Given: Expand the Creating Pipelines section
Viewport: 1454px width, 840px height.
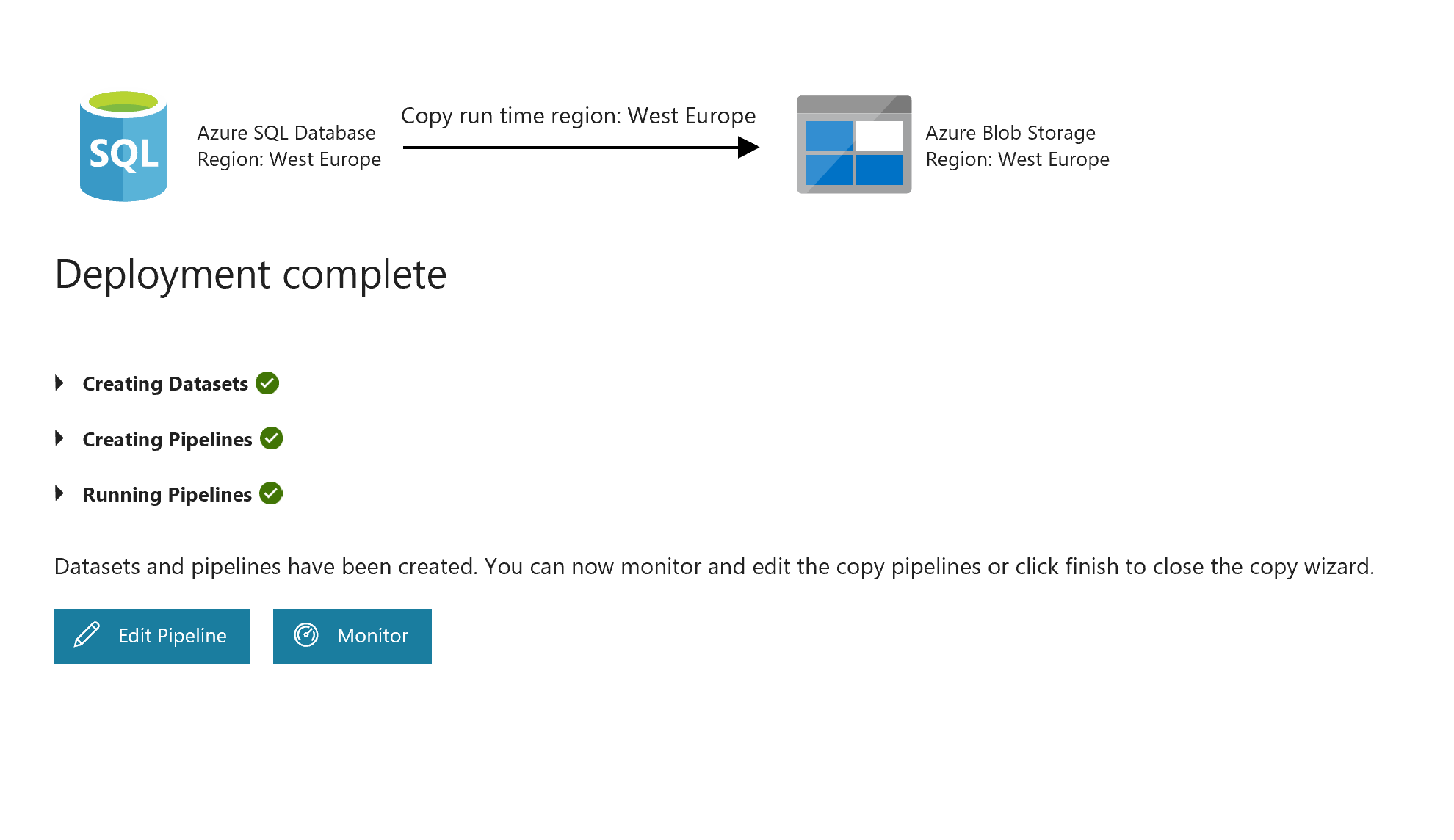Looking at the screenshot, I should [x=59, y=438].
